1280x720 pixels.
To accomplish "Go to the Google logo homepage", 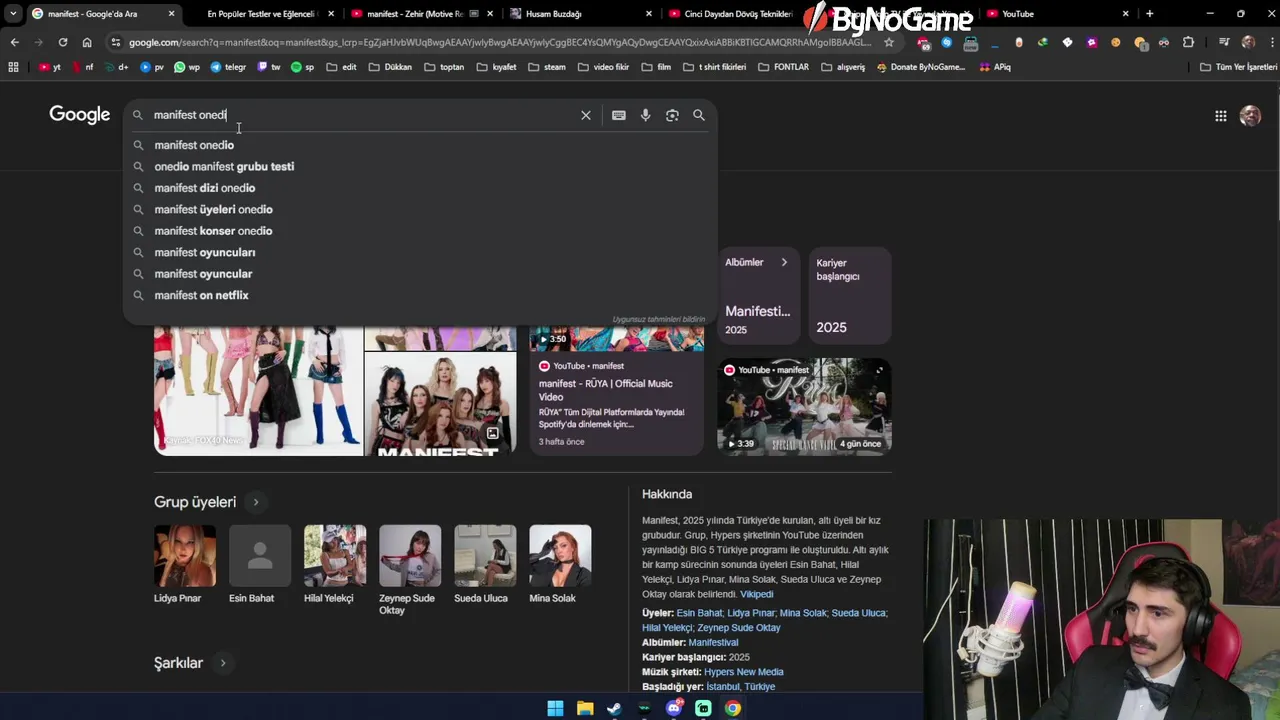I will click(x=80, y=115).
